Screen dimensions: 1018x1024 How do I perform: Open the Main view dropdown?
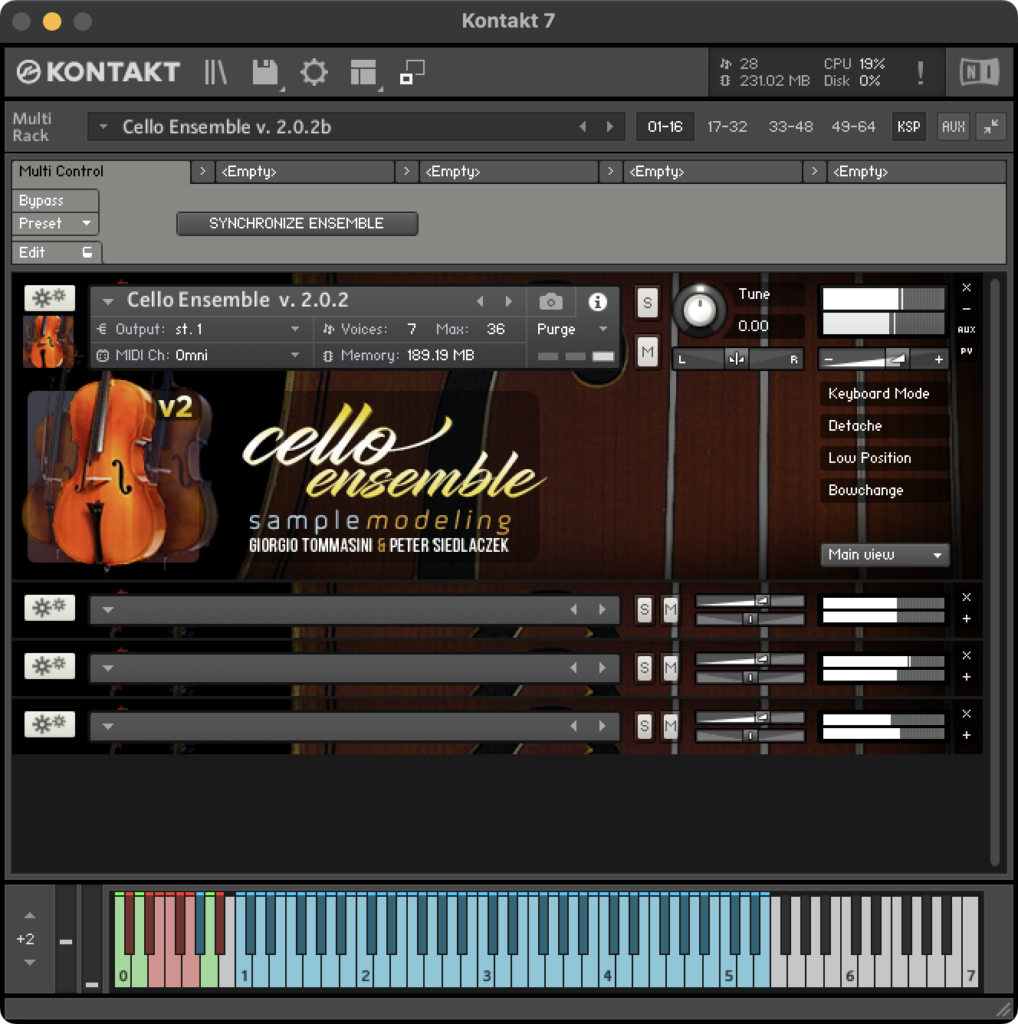884,555
